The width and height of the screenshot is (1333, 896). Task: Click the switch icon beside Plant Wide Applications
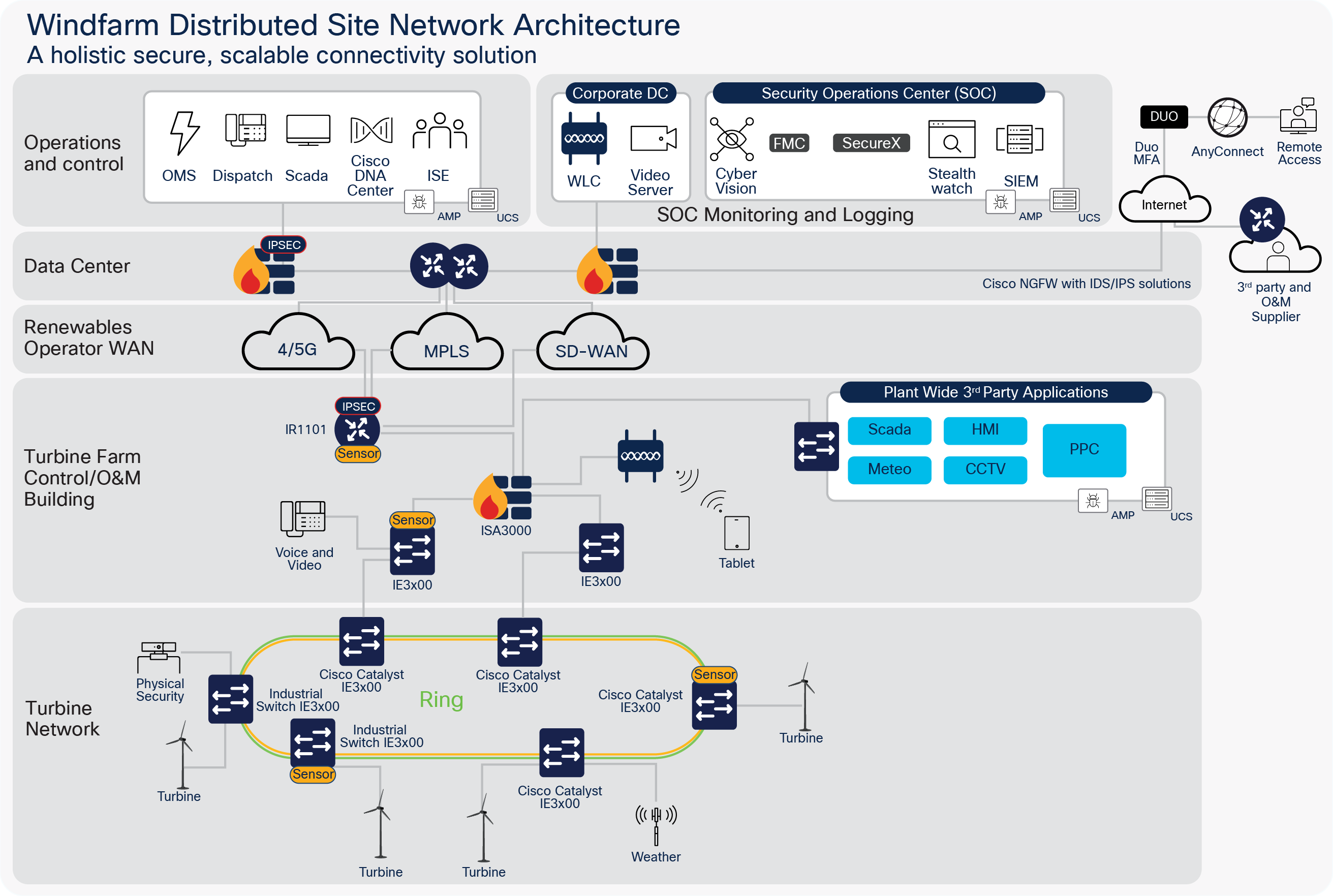(x=817, y=446)
